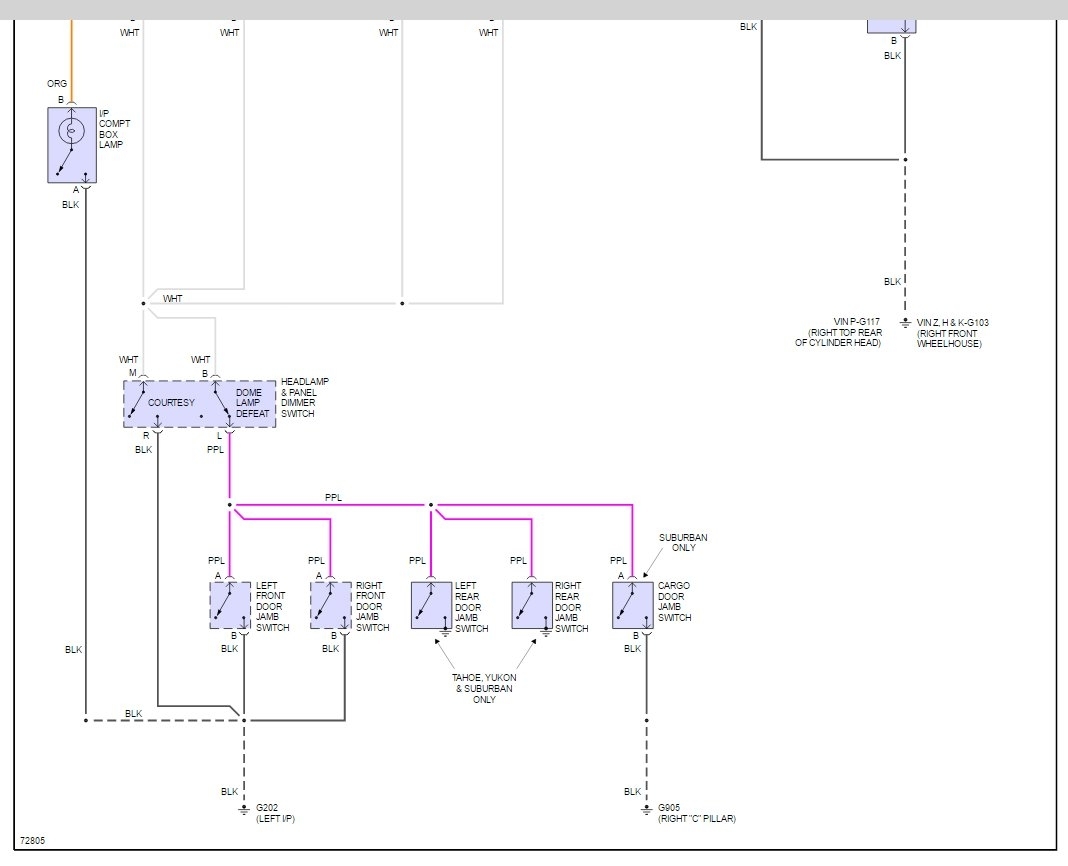The width and height of the screenshot is (1068, 866).
Task: Click the Headlamp & Panel Dimmer Switch box
Action: (200, 404)
